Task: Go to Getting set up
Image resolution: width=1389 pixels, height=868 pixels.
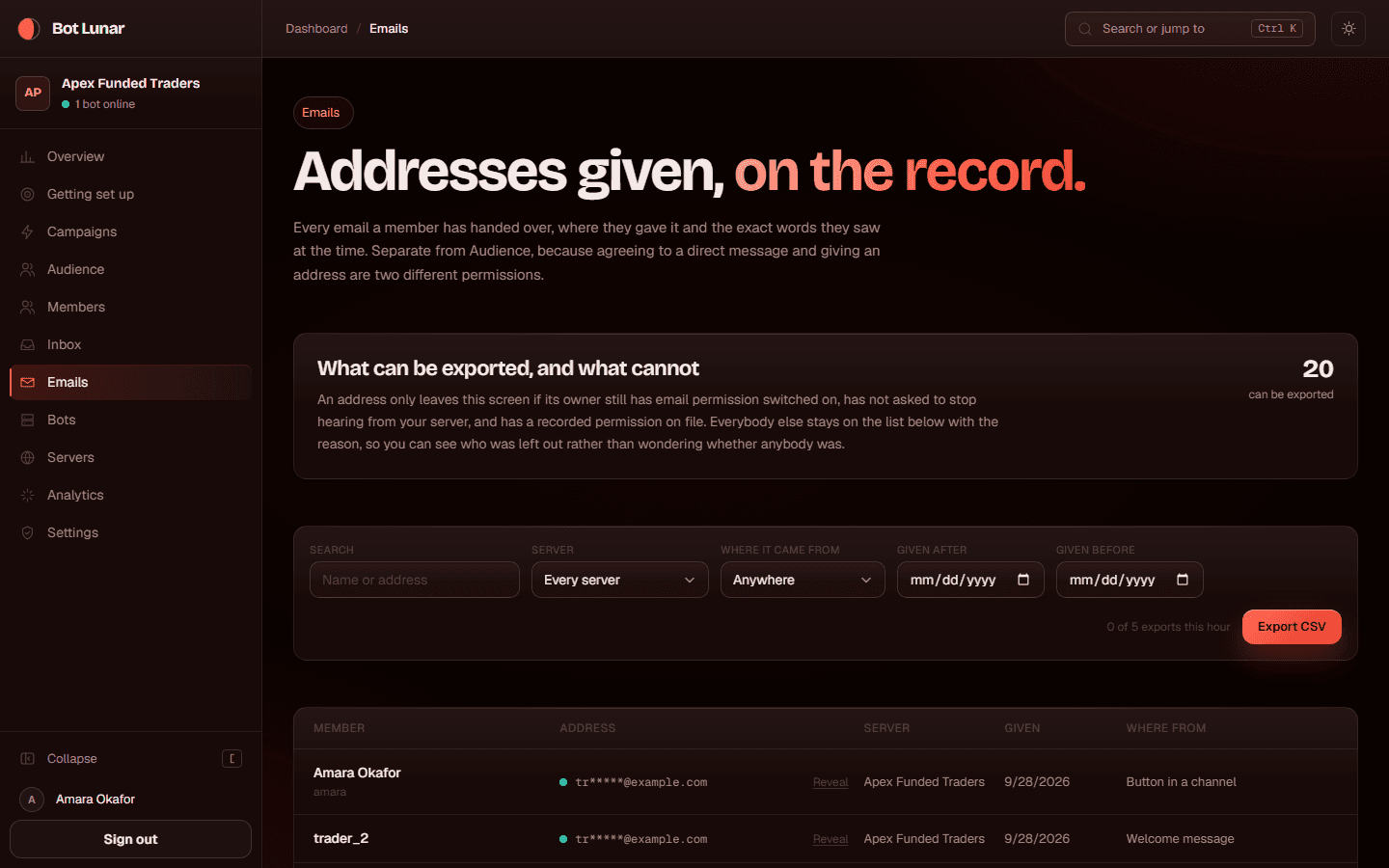Action: 130,195
